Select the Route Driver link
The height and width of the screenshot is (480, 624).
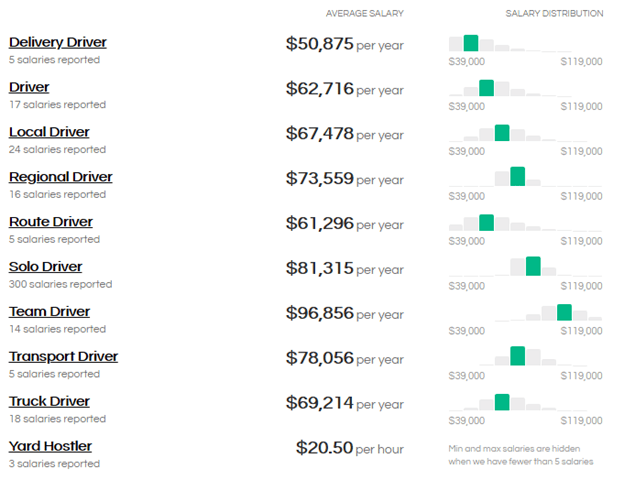tap(50, 222)
